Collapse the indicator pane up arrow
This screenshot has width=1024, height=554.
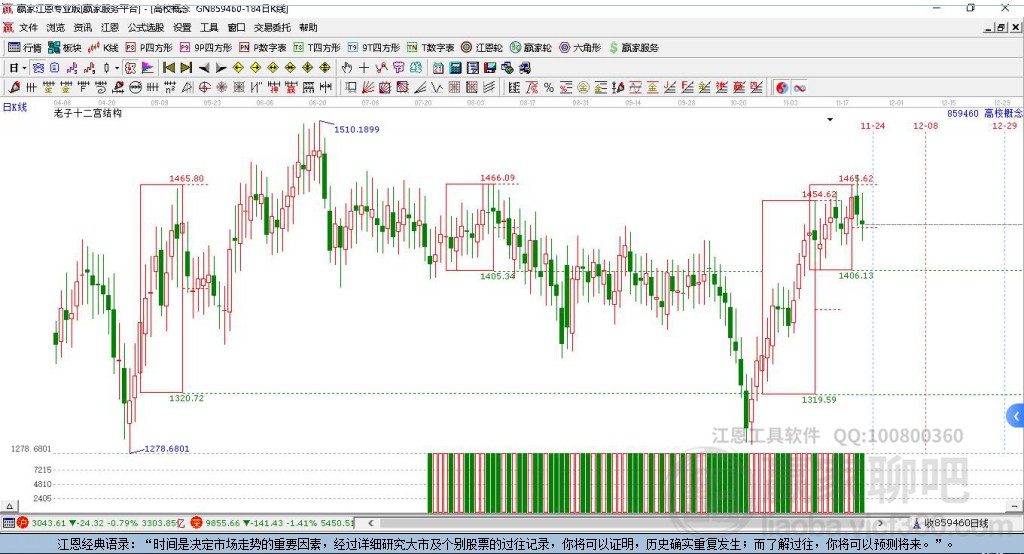[9, 506]
